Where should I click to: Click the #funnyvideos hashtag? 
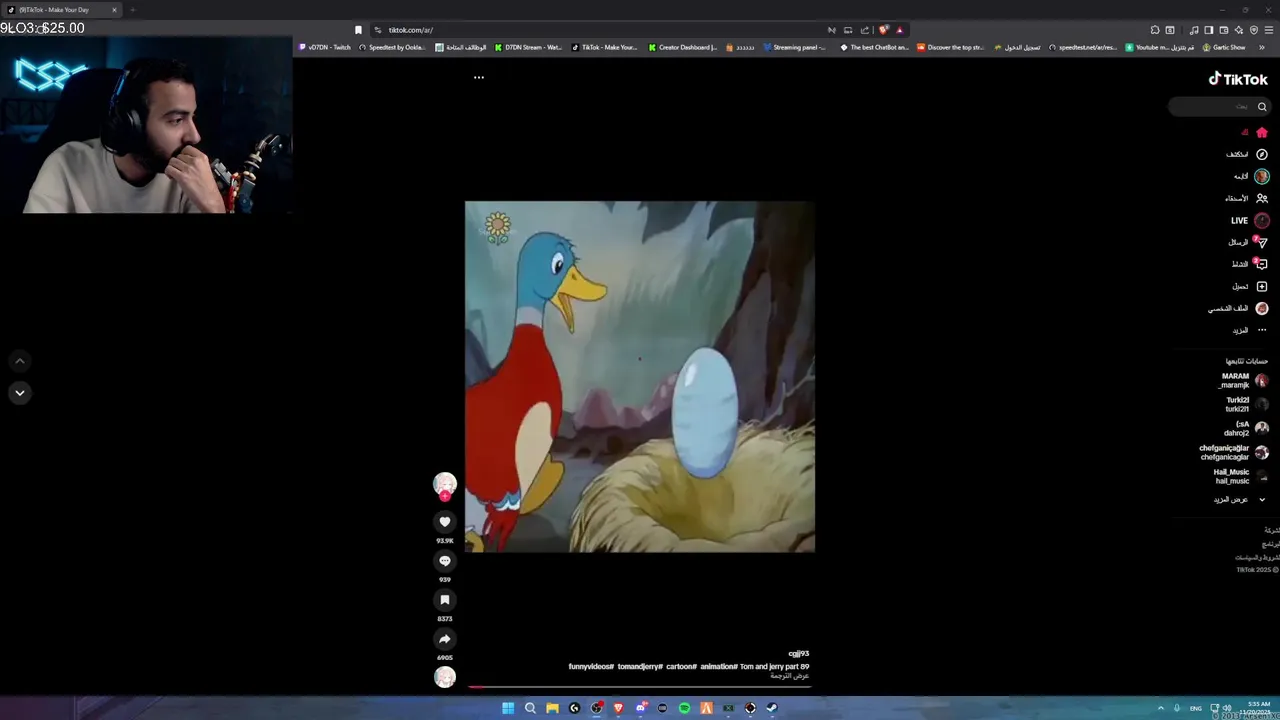591,666
